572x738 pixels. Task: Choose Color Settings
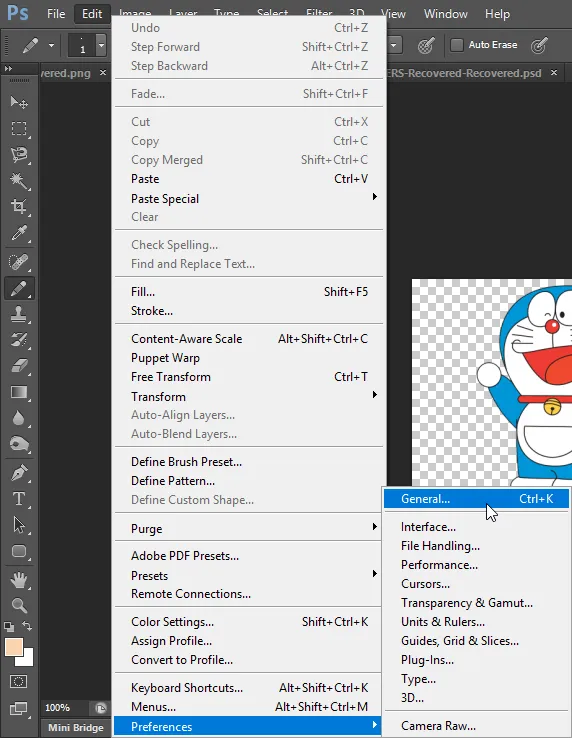[249, 622]
